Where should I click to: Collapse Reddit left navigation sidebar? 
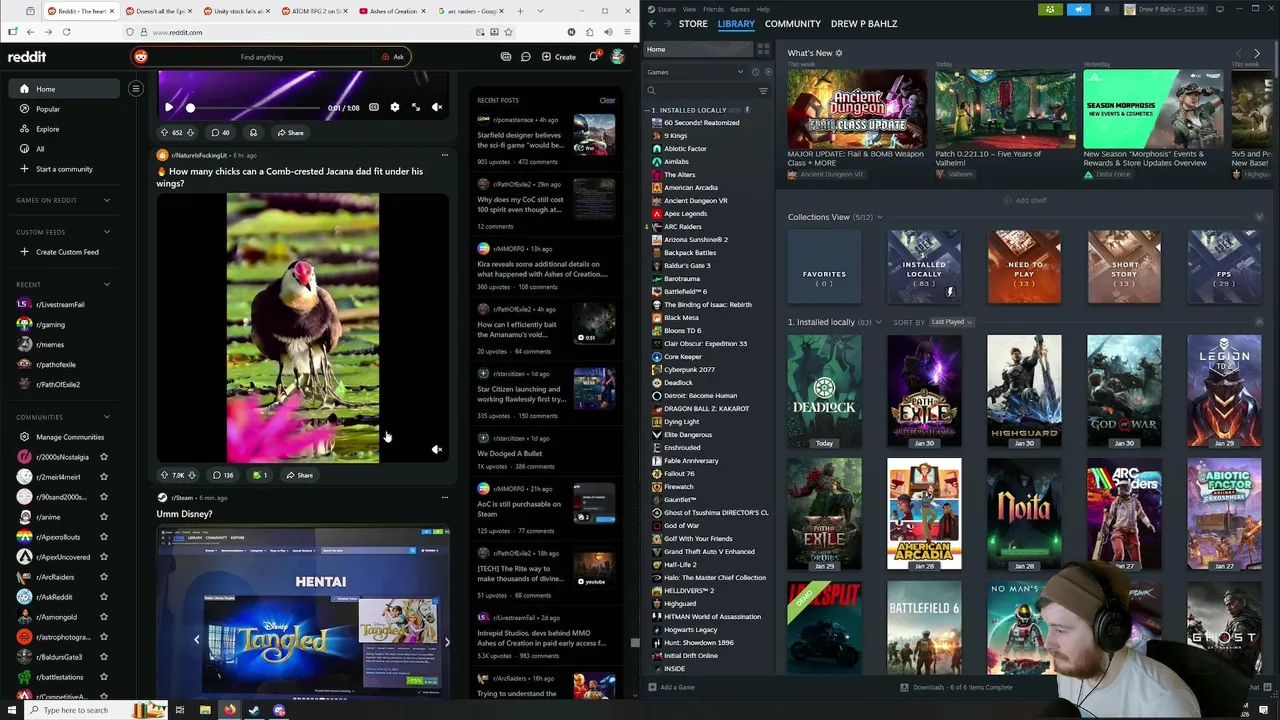point(136,89)
